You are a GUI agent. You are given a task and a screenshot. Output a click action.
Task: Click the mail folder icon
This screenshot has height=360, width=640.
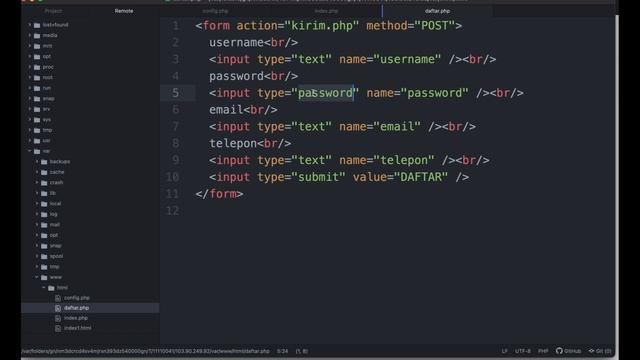click(44, 225)
